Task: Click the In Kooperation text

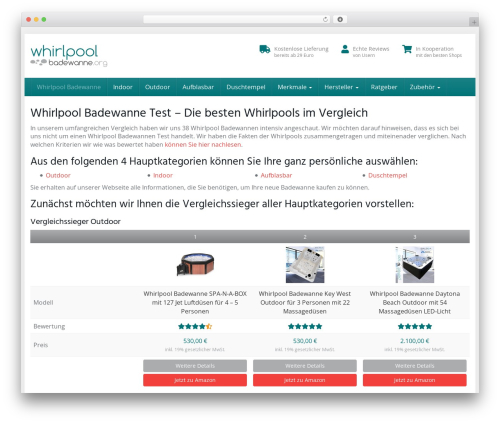Action: 434,49
